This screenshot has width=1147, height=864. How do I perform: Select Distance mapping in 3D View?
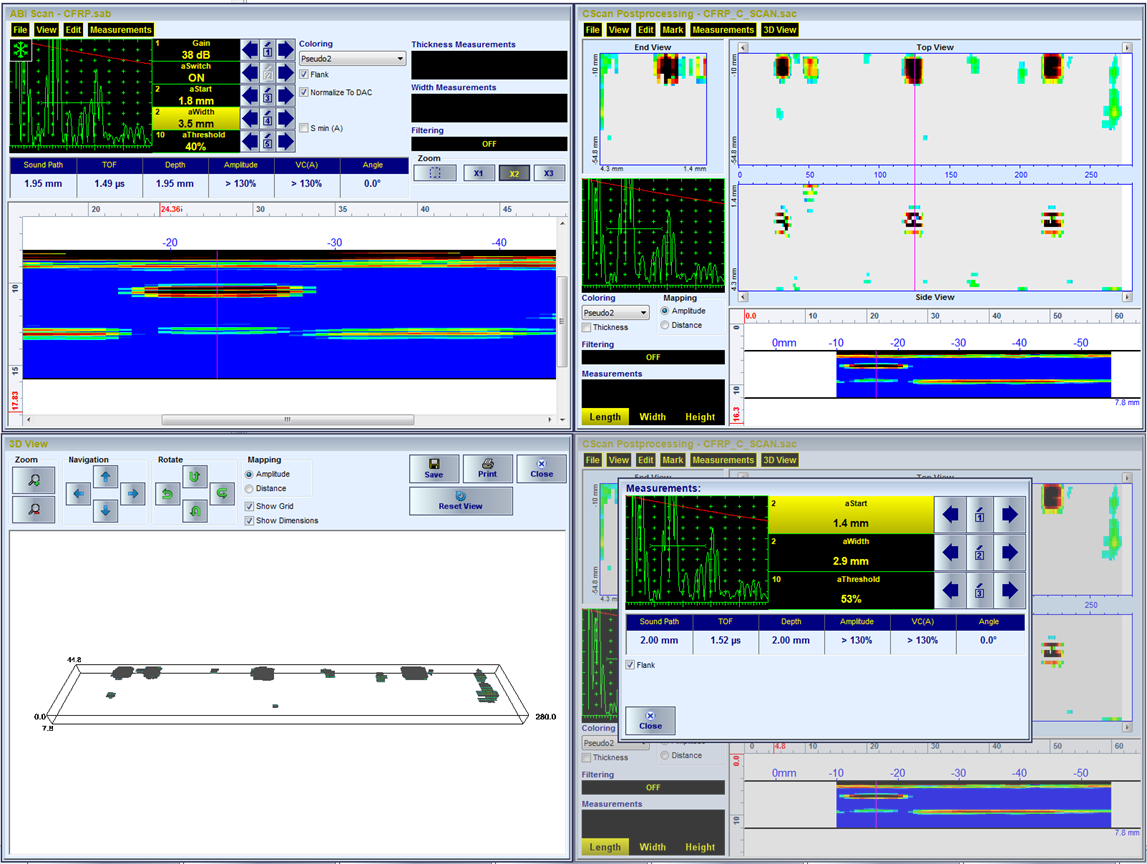(x=249, y=489)
